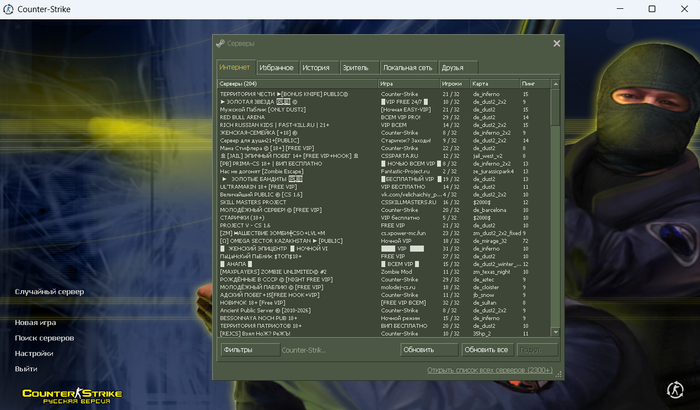The width and height of the screenshot is (700, 410).
Task: Close the Серверы dialog with the X
Action: (557, 44)
